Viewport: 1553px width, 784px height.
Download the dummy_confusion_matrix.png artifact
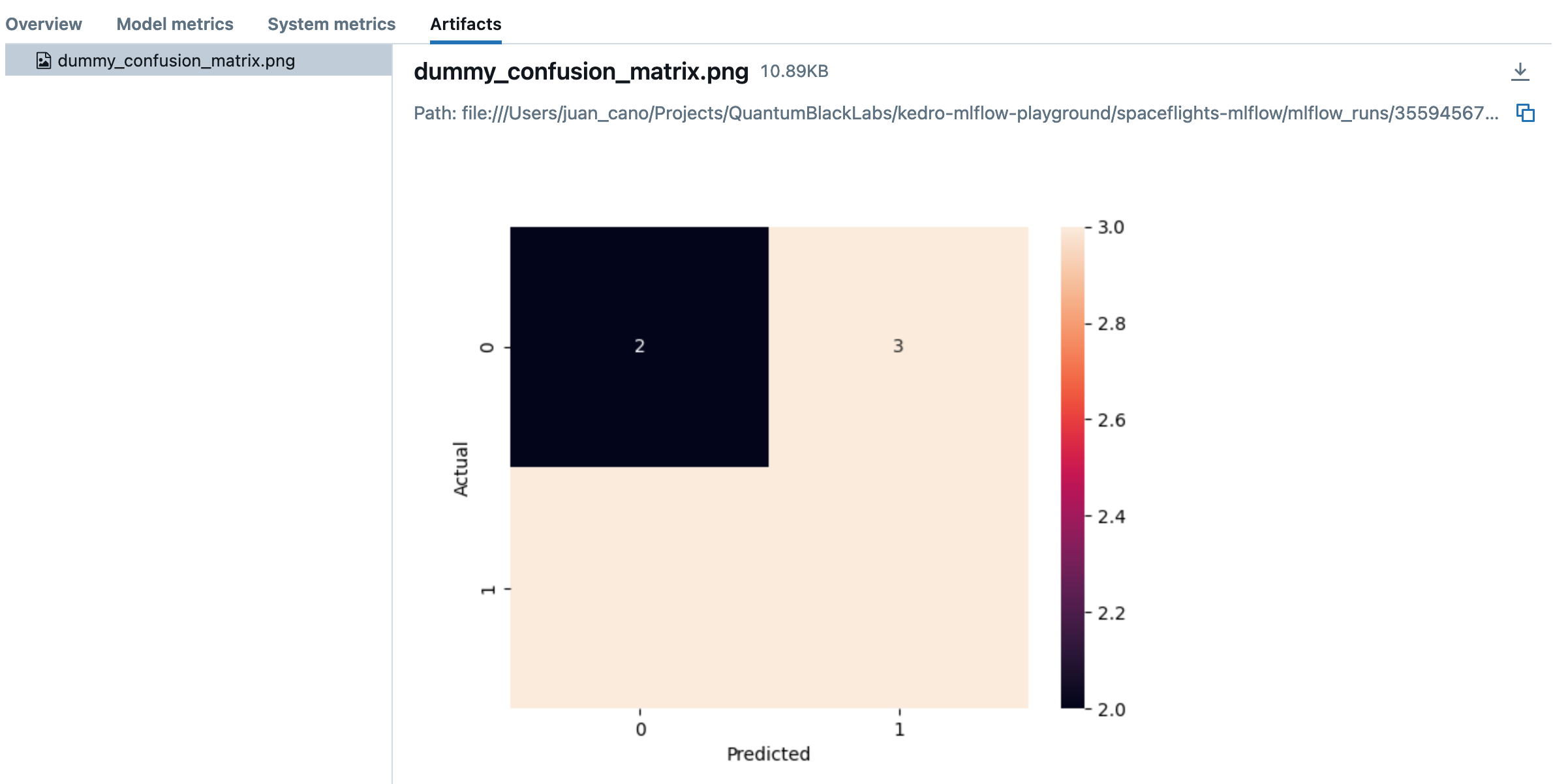[1520, 72]
